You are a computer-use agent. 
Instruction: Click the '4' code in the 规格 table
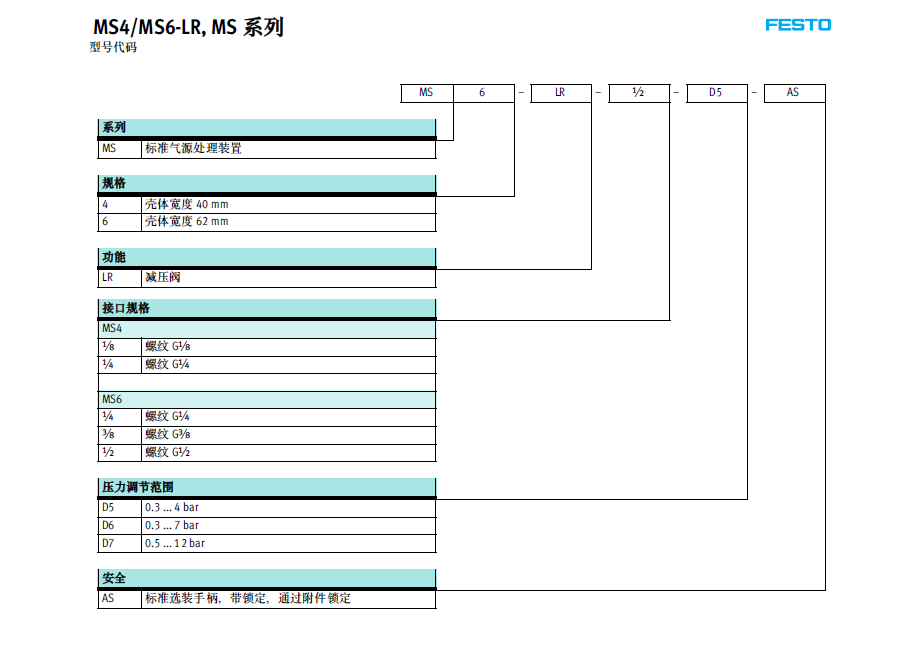[x=120, y=204]
